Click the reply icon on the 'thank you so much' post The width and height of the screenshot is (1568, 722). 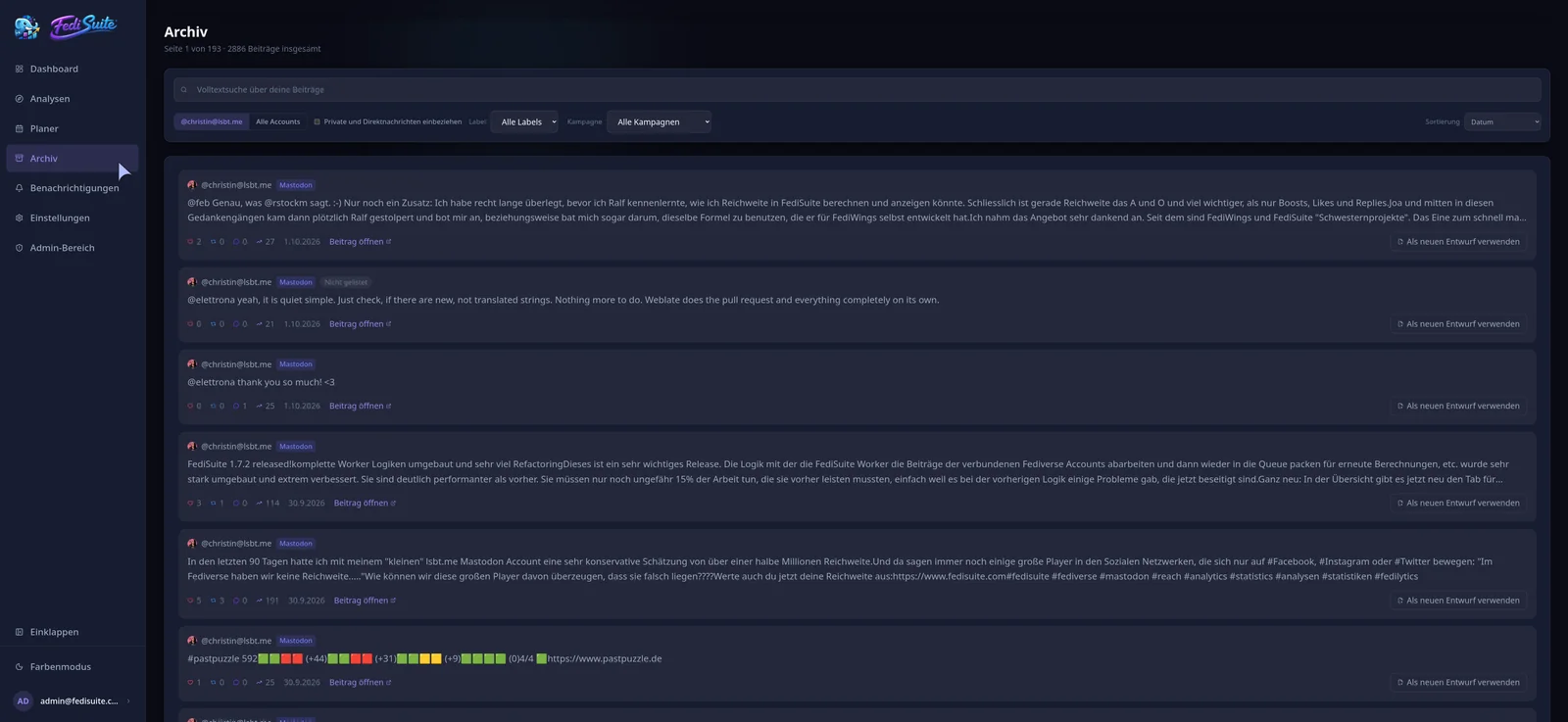coord(236,407)
